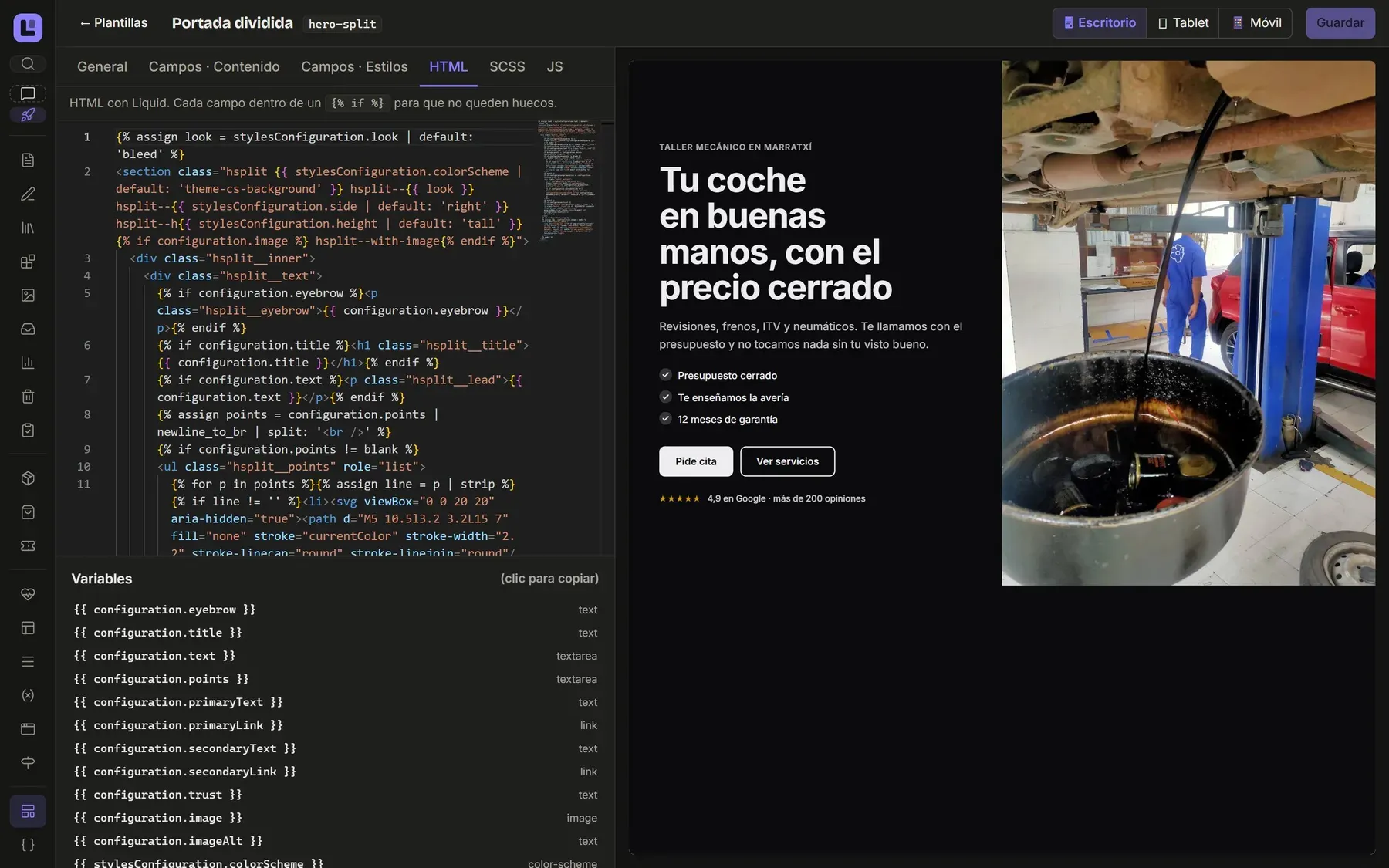Go back to Plantillas

pos(113,23)
